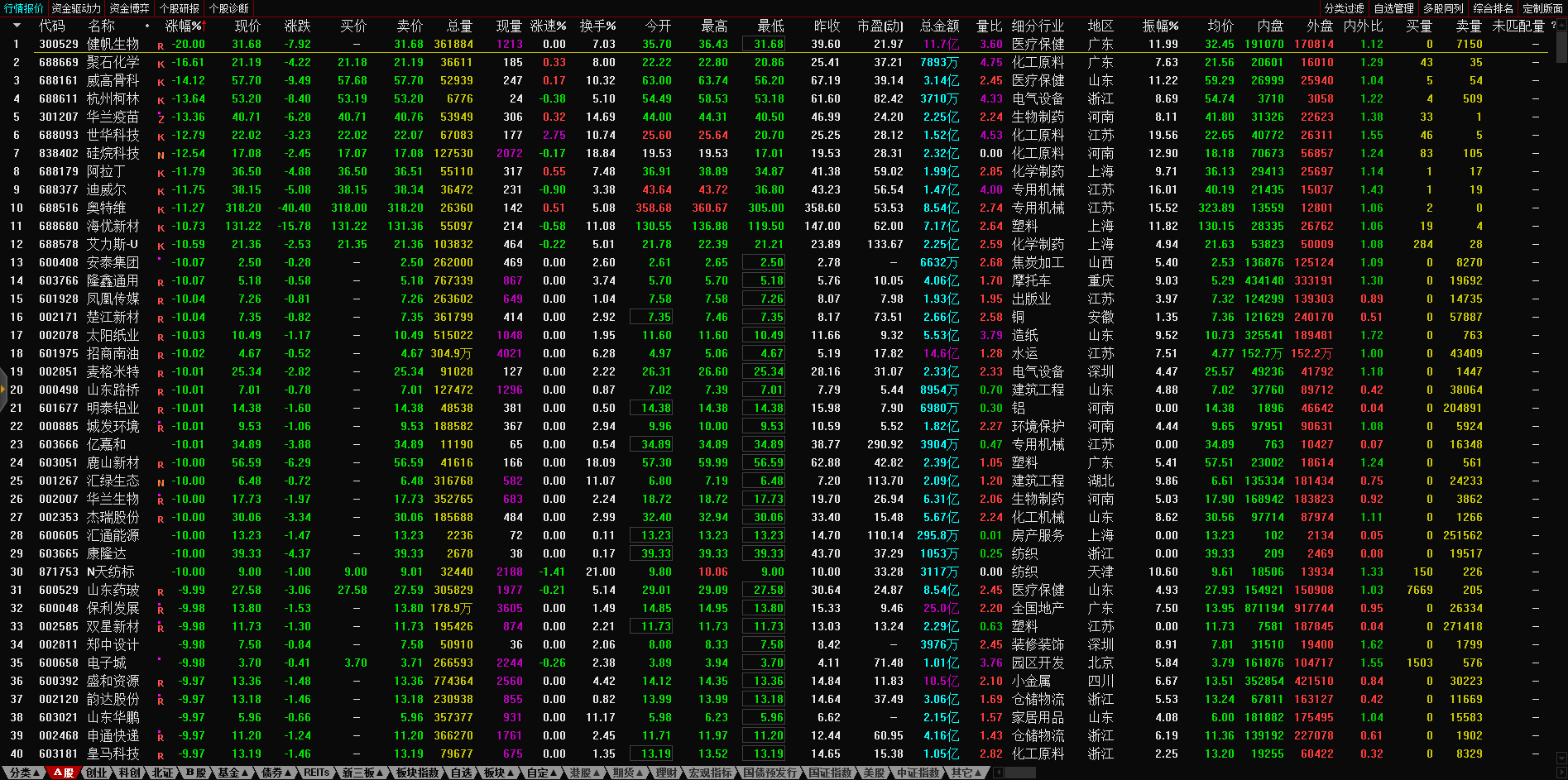Screen dimensions: 1568x780
Task: Expand the 分类 tab menu
Action: coord(25,773)
